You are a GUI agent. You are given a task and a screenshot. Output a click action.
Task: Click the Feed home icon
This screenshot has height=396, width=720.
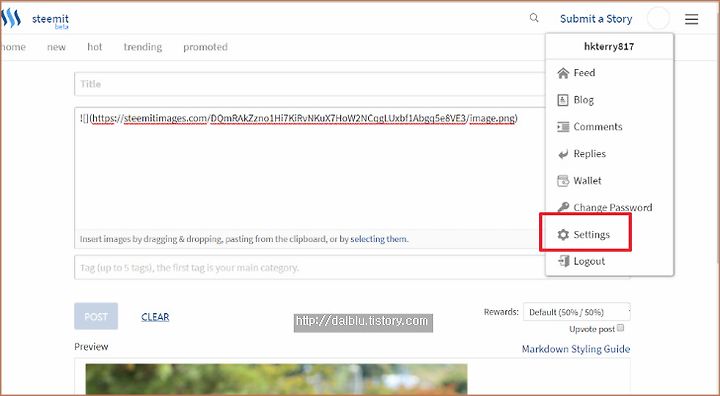pyautogui.click(x=563, y=73)
